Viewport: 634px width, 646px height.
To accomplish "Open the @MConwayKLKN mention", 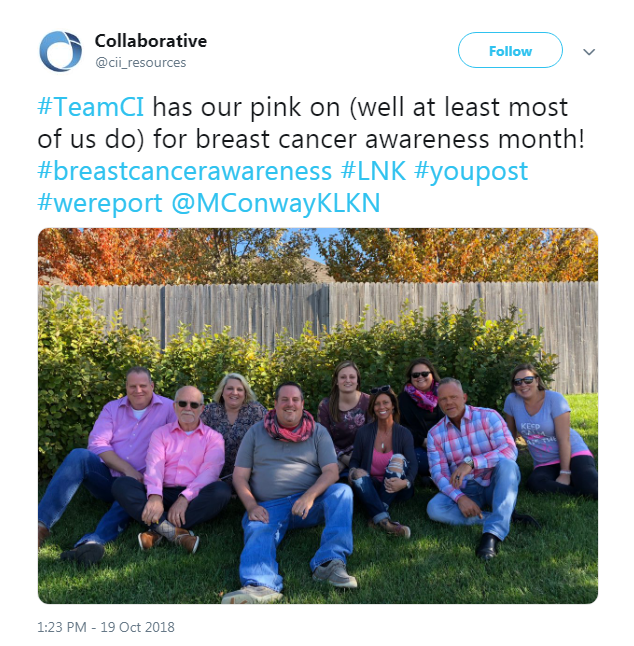I will [x=276, y=203].
